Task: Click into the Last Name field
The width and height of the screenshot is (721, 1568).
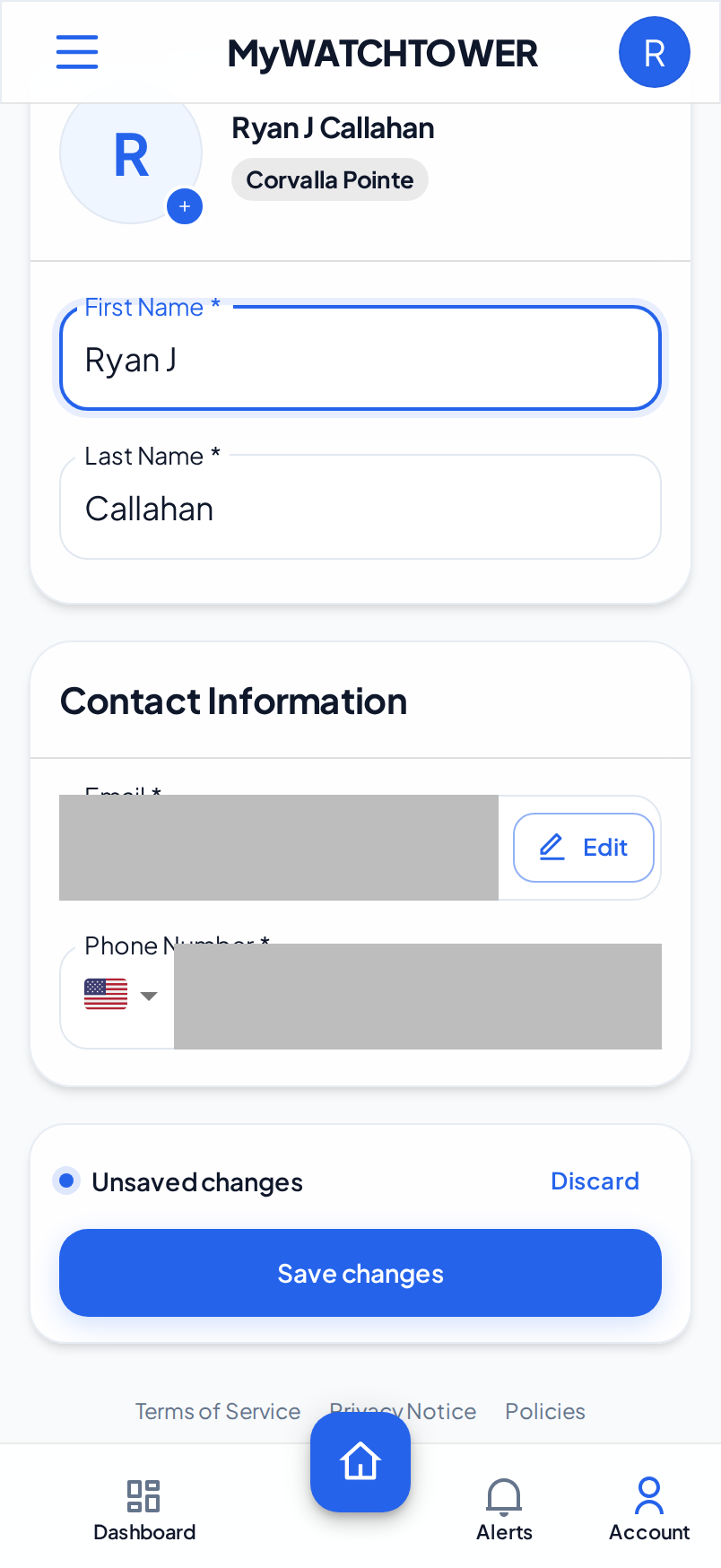Action: click(x=360, y=507)
